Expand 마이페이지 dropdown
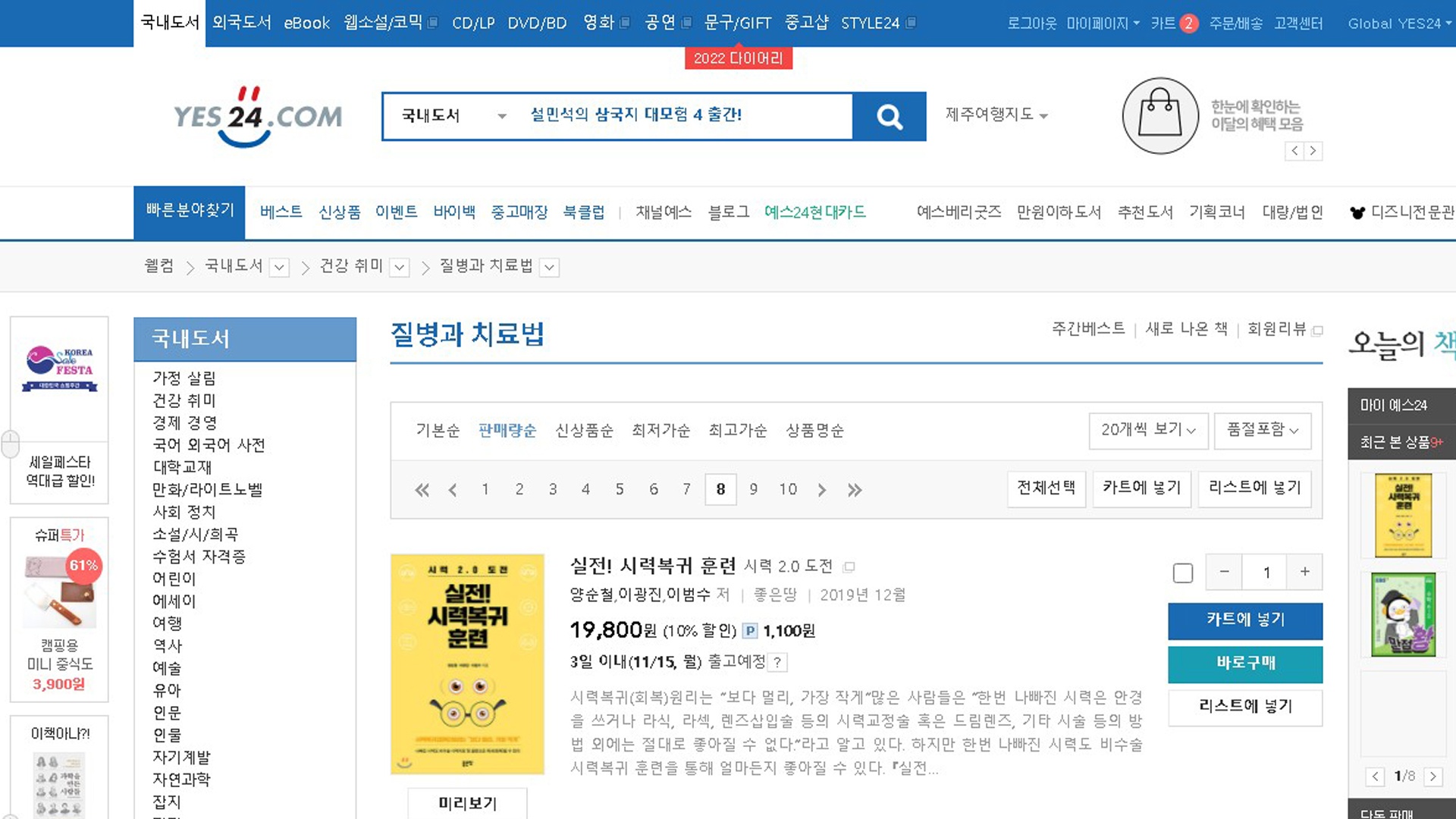 1103,24
